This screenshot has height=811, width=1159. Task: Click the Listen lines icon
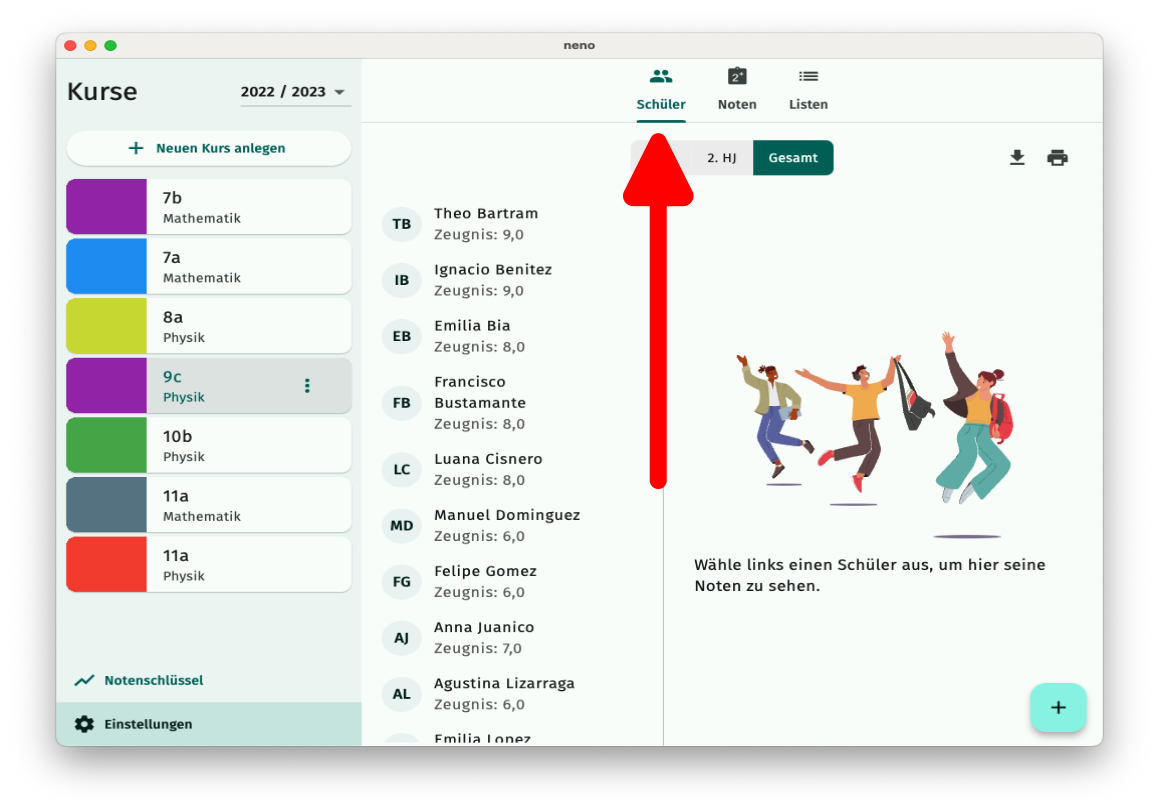click(x=808, y=76)
